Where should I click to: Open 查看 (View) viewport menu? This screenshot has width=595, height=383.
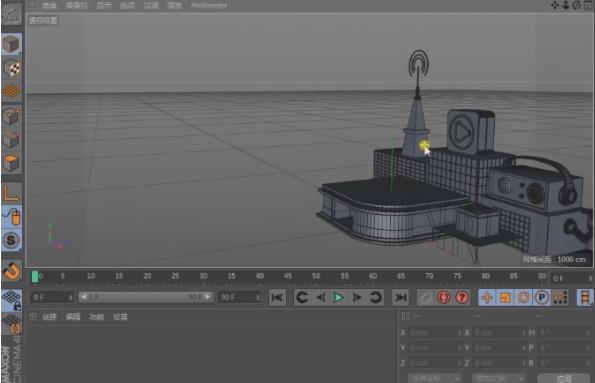[x=49, y=5]
